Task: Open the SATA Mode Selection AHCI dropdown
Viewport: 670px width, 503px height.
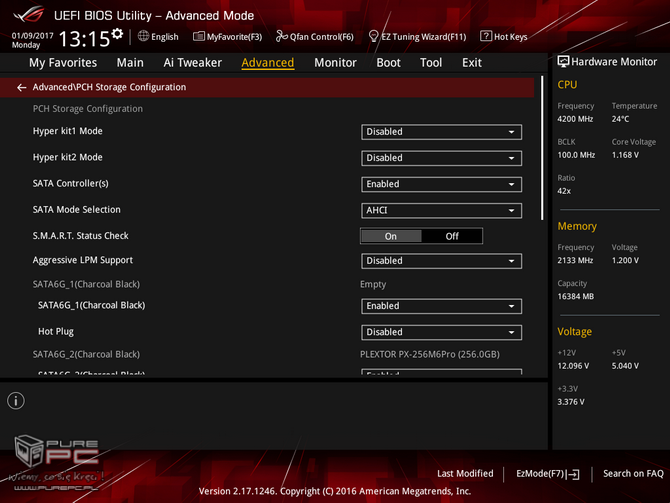Action: (441, 210)
